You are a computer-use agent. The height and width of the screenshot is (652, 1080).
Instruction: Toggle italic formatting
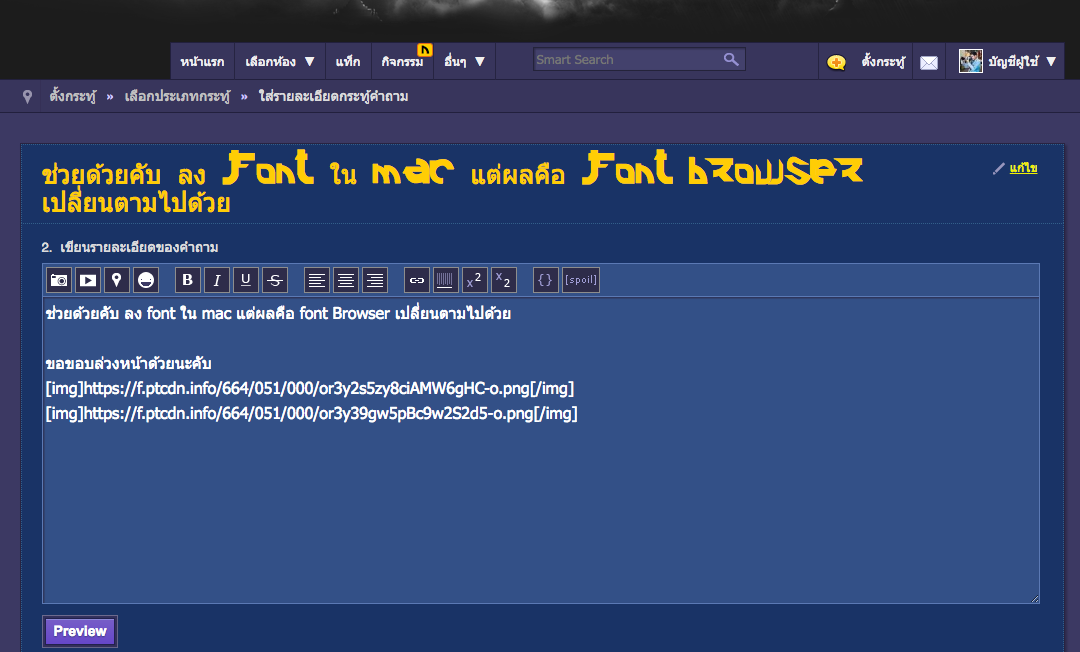tap(216, 280)
